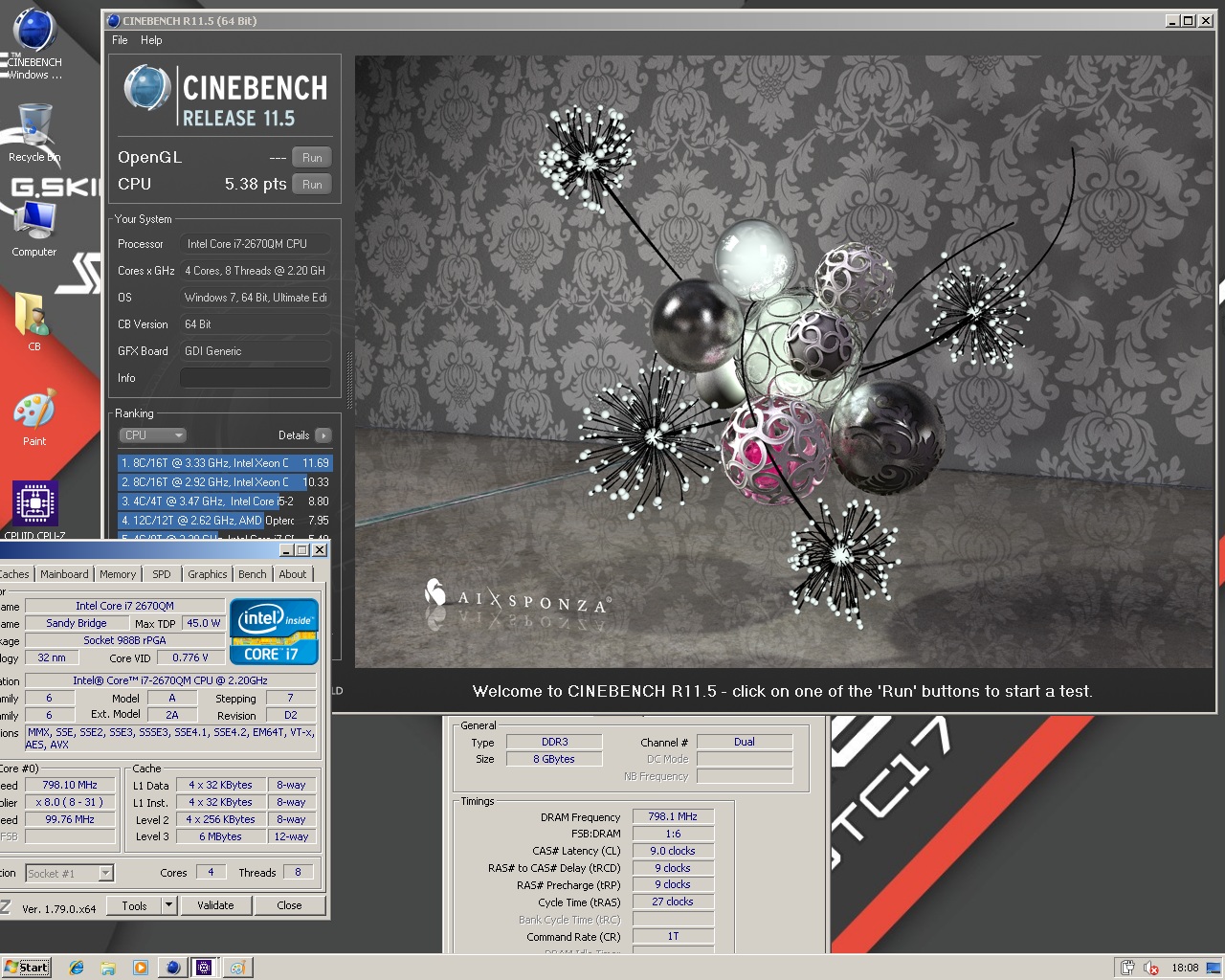Switch to Cinebench via its taskbar button
1225x980 pixels.
172,968
